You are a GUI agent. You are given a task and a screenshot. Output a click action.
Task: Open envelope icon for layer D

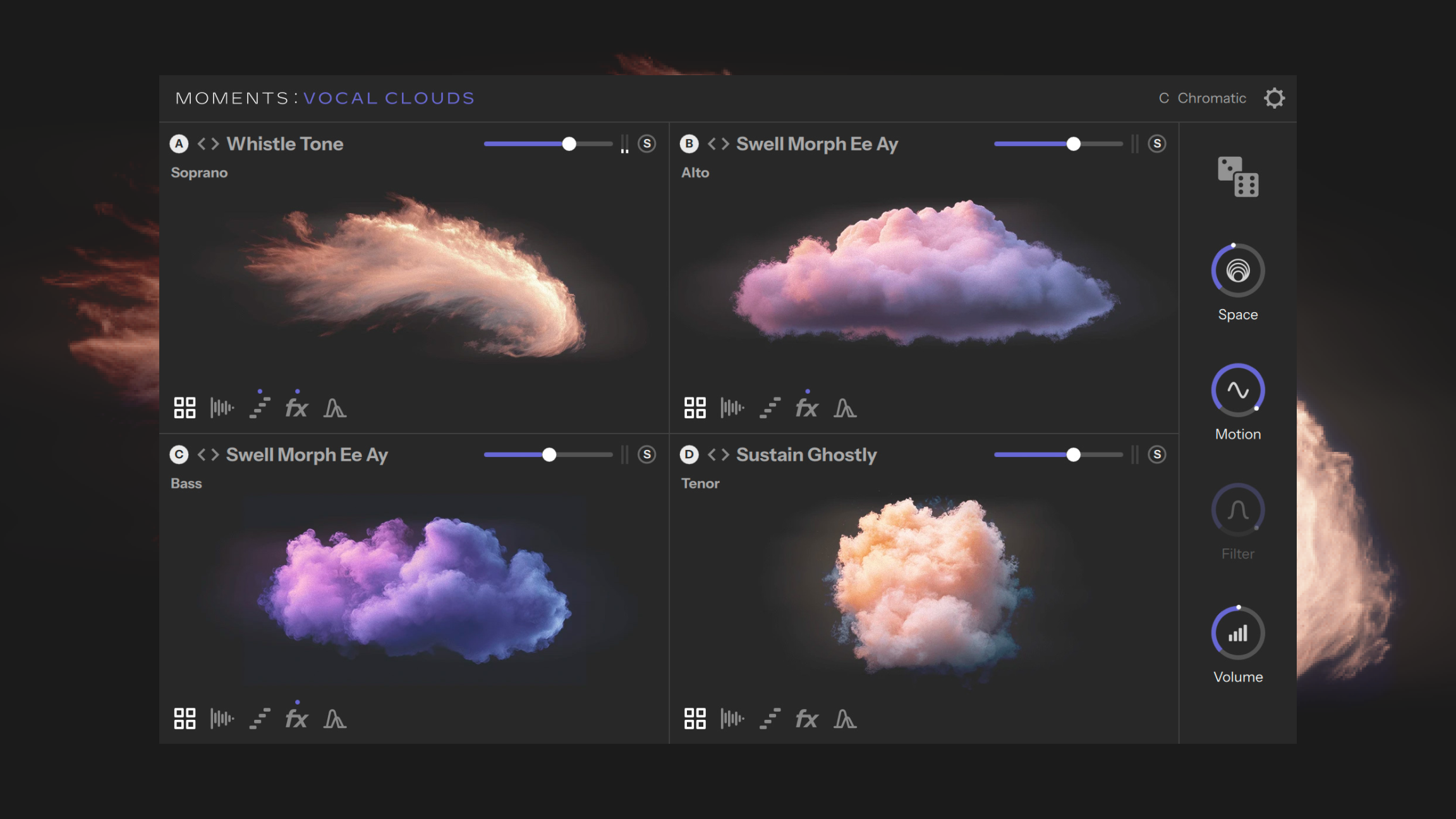pos(844,719)
